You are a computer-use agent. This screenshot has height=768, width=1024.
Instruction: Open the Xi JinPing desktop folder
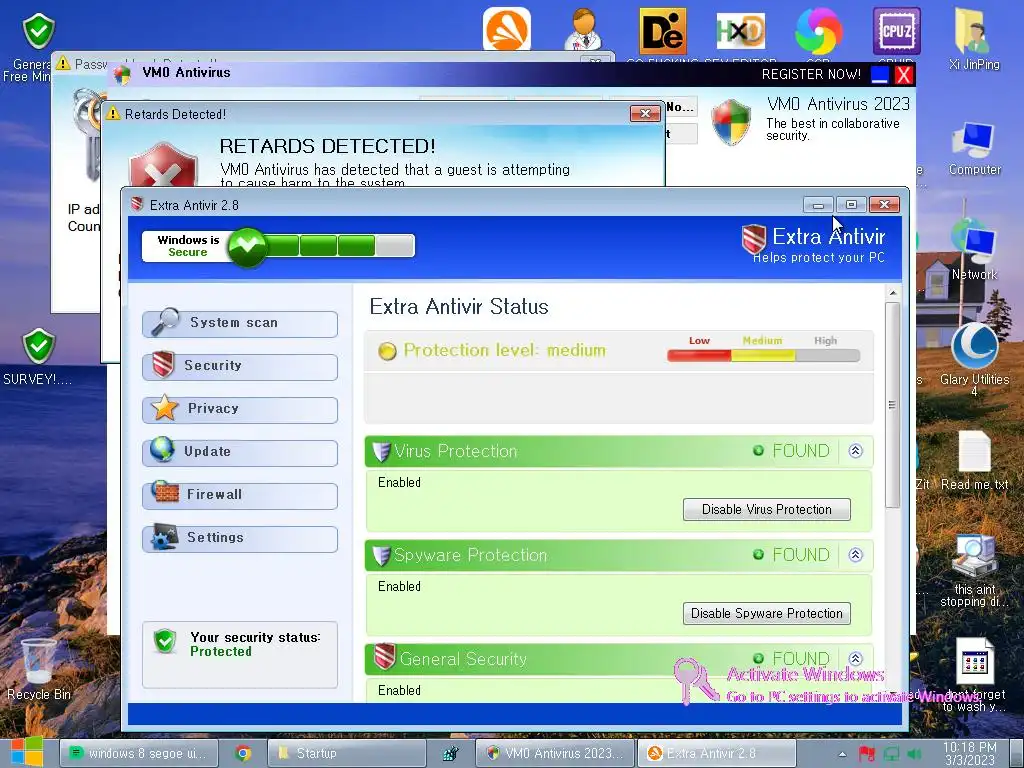click(x=974, y=39)
